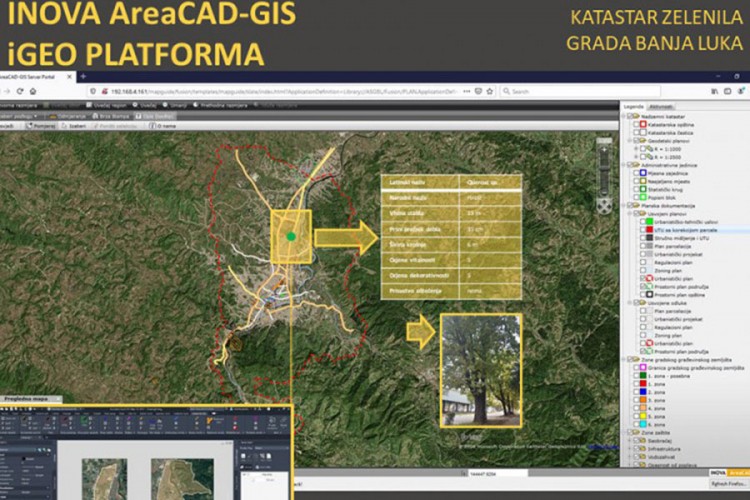Toggle the Katastarska opština layer checkbox
Screen dimensions: 750x500
coord(636,124)
